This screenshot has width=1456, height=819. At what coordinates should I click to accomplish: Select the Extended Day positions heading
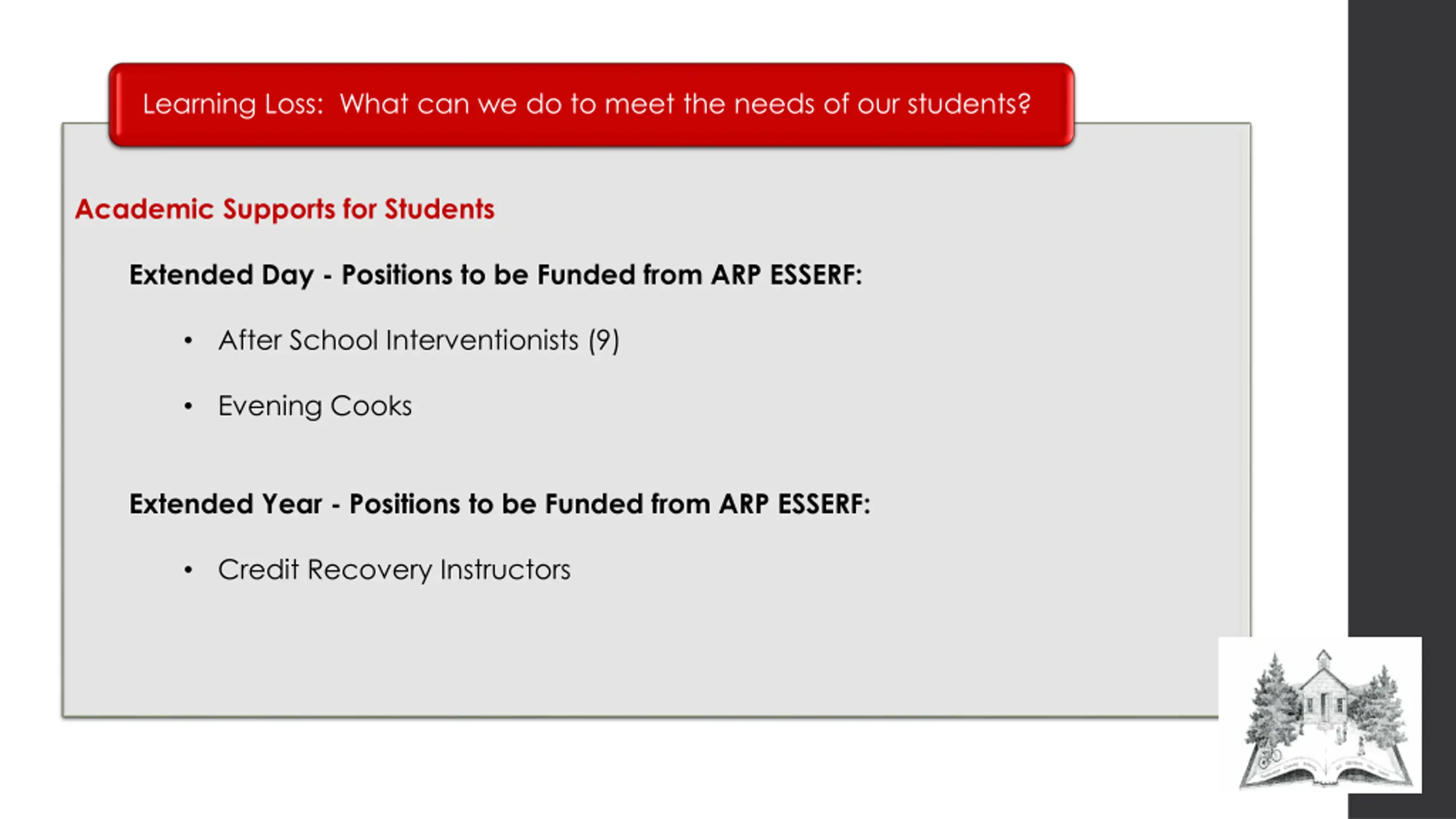pyautogui.click(x=495, y=275)
